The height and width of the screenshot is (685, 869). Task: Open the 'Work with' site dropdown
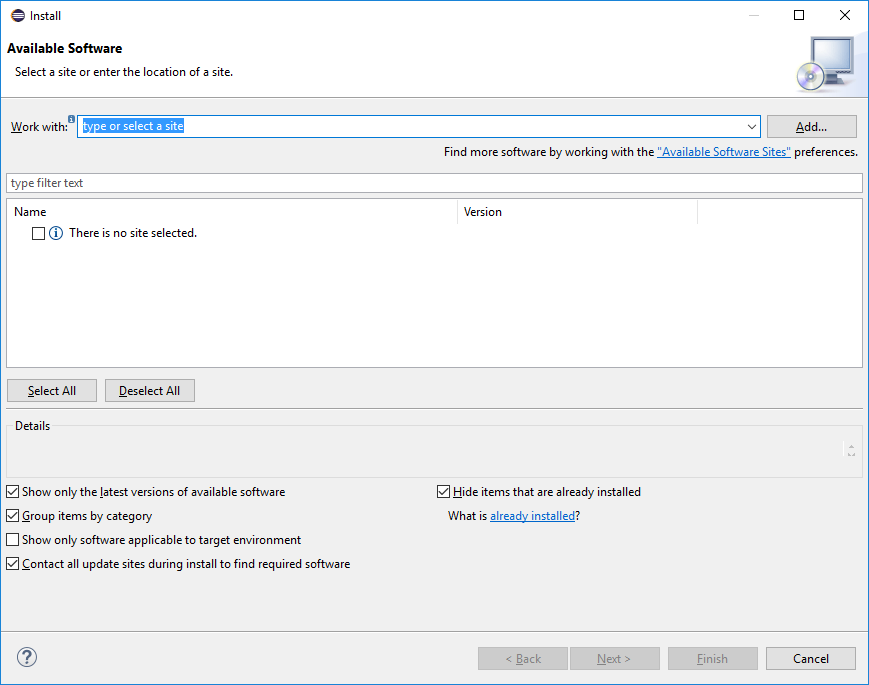752,126
